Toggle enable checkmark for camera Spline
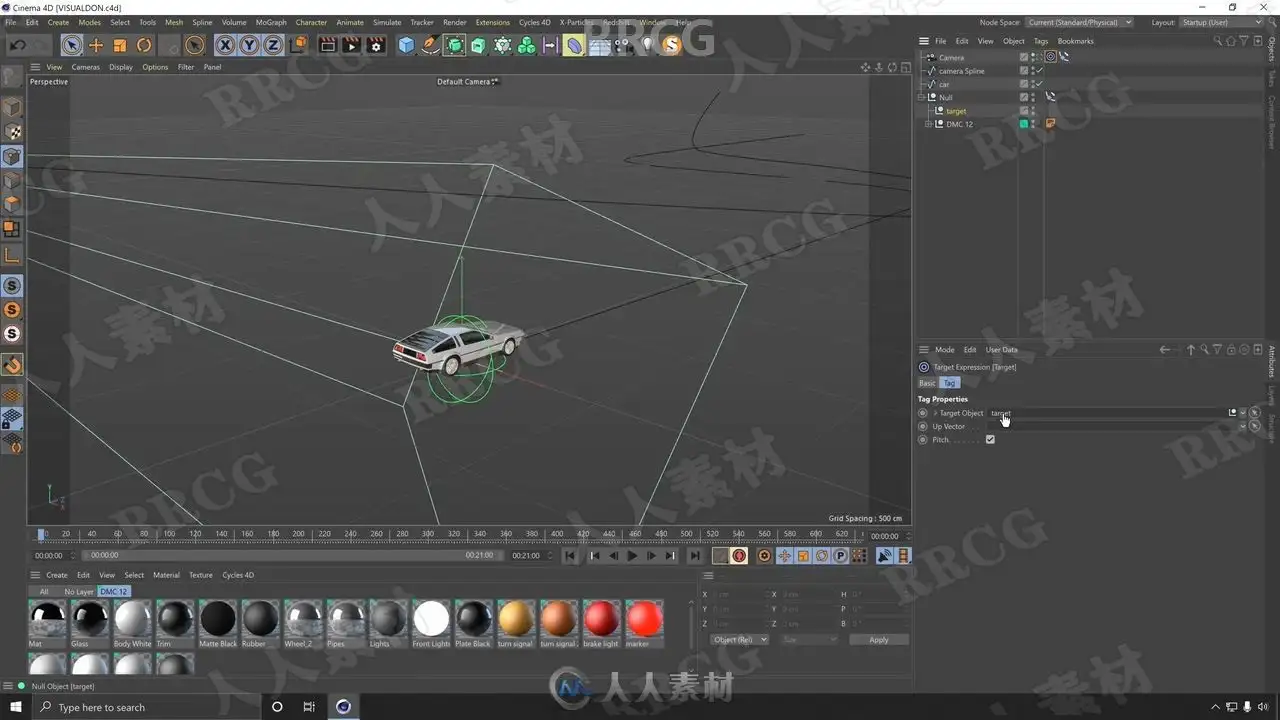The image size is (1280, 720). [x=1040, y=71]
